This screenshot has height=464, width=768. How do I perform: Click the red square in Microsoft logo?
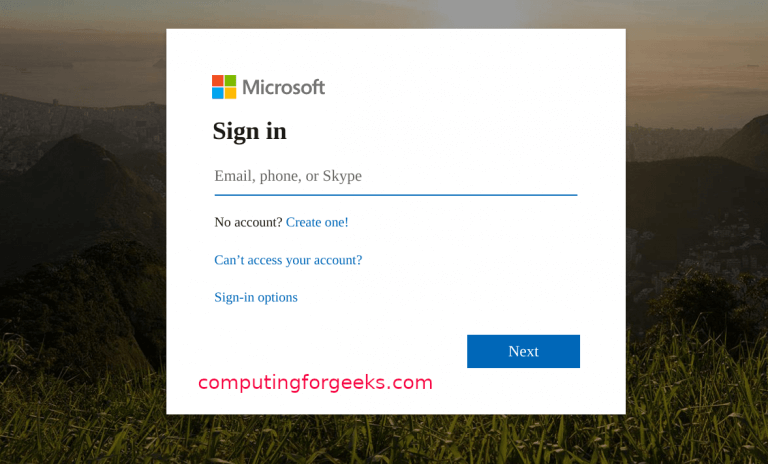click(217, 81)
